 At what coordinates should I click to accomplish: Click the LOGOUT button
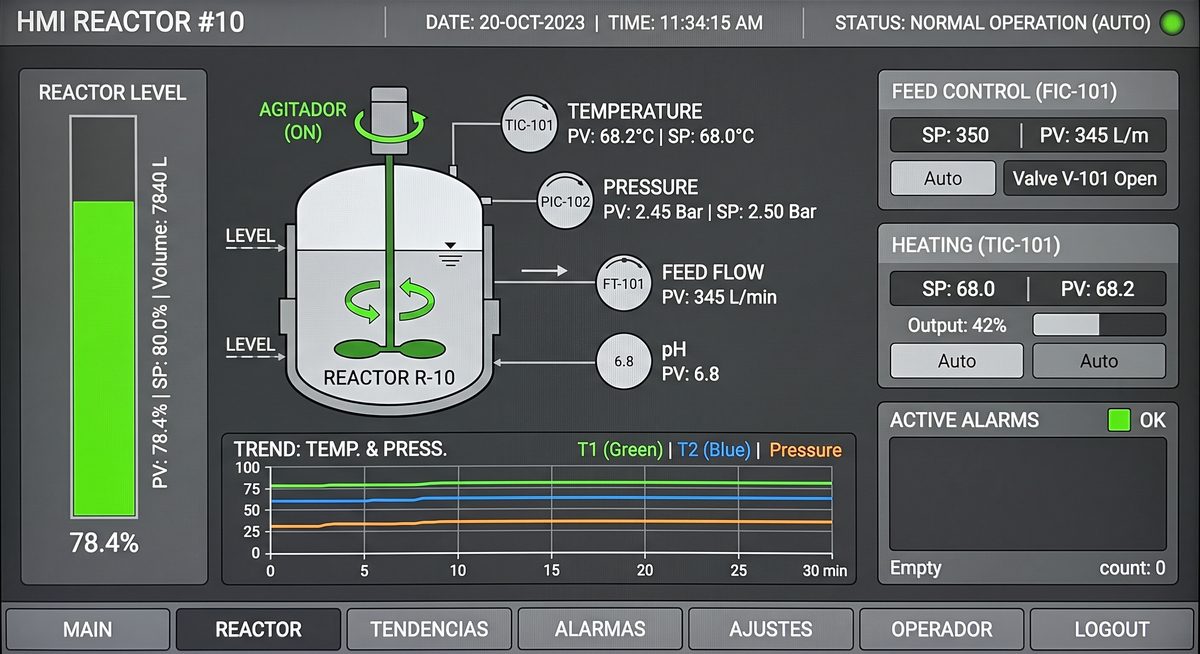pyautogui.click(x=1112, y=630)
